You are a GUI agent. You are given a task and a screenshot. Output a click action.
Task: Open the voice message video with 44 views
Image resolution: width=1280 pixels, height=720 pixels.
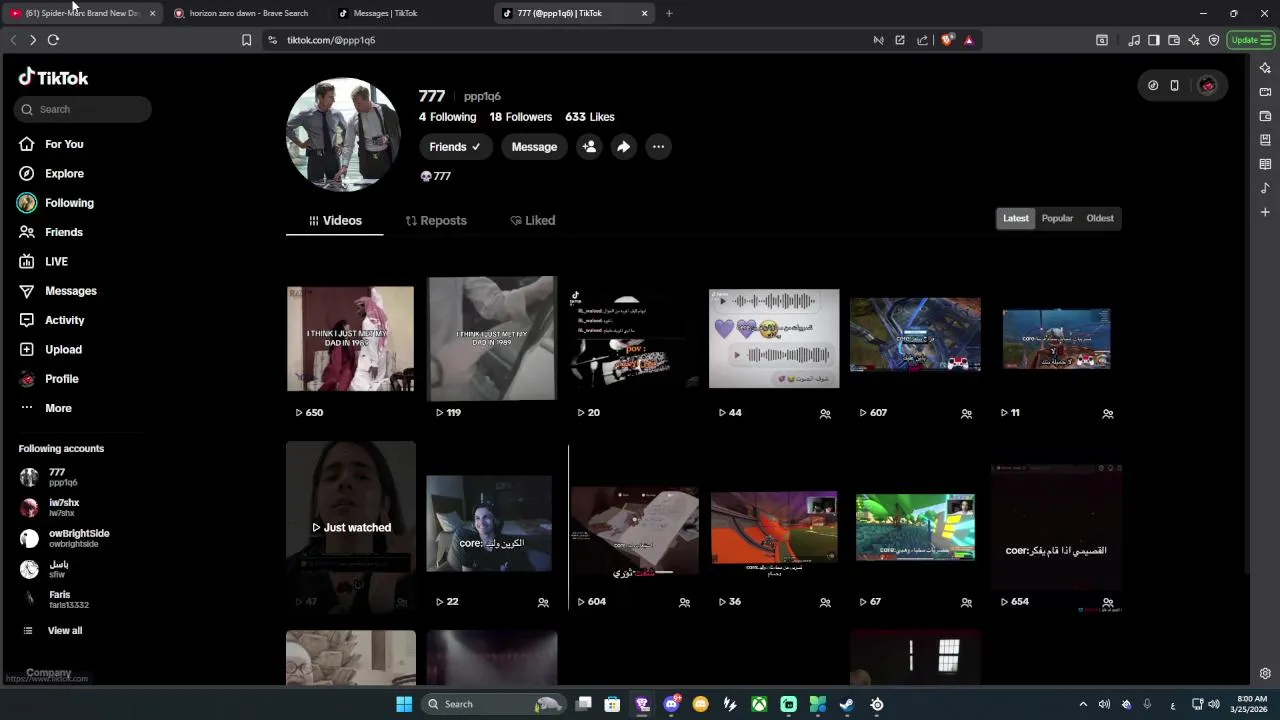pos(774,339)
